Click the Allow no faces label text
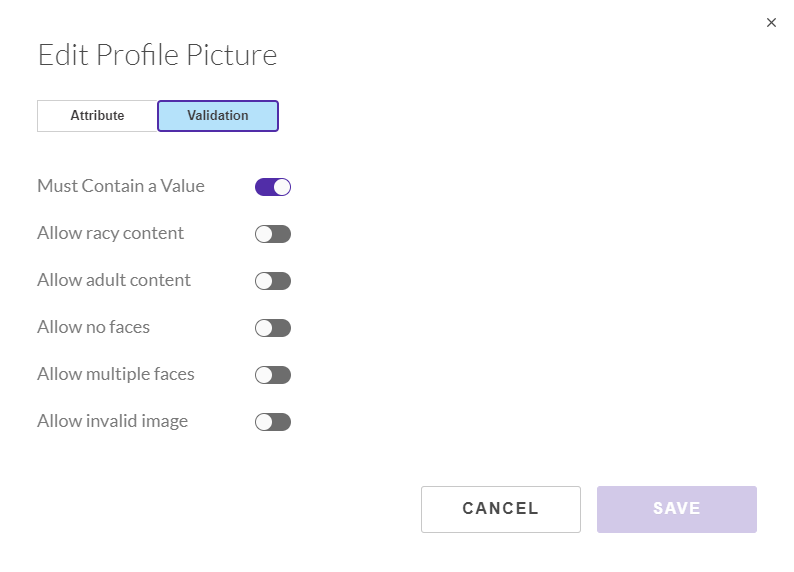The image size is (794, 572). tap(94, 327)
